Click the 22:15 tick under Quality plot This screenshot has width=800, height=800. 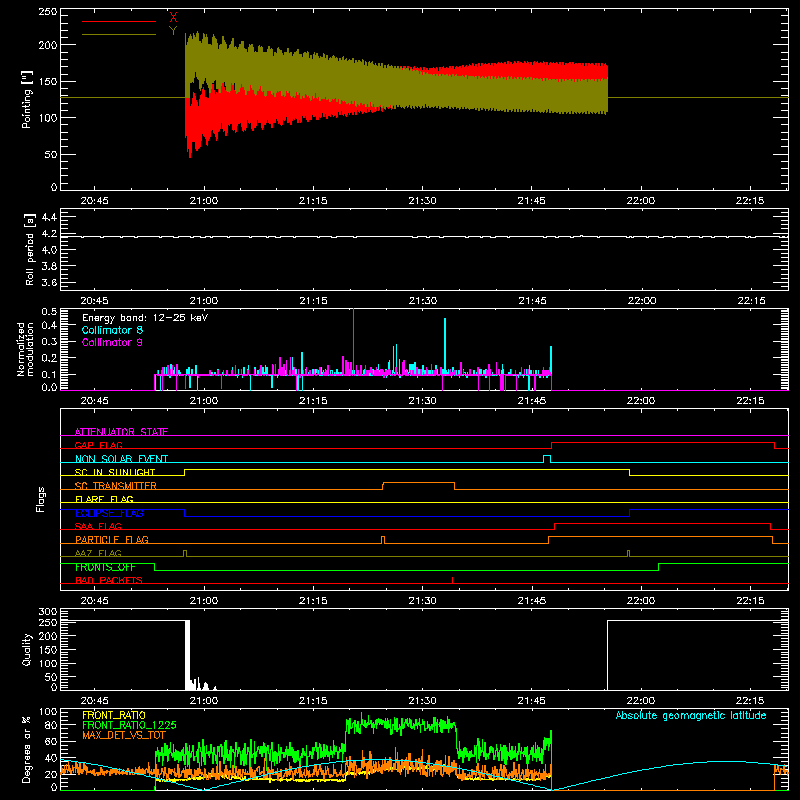pyautogui.click(x=750, y=701)
